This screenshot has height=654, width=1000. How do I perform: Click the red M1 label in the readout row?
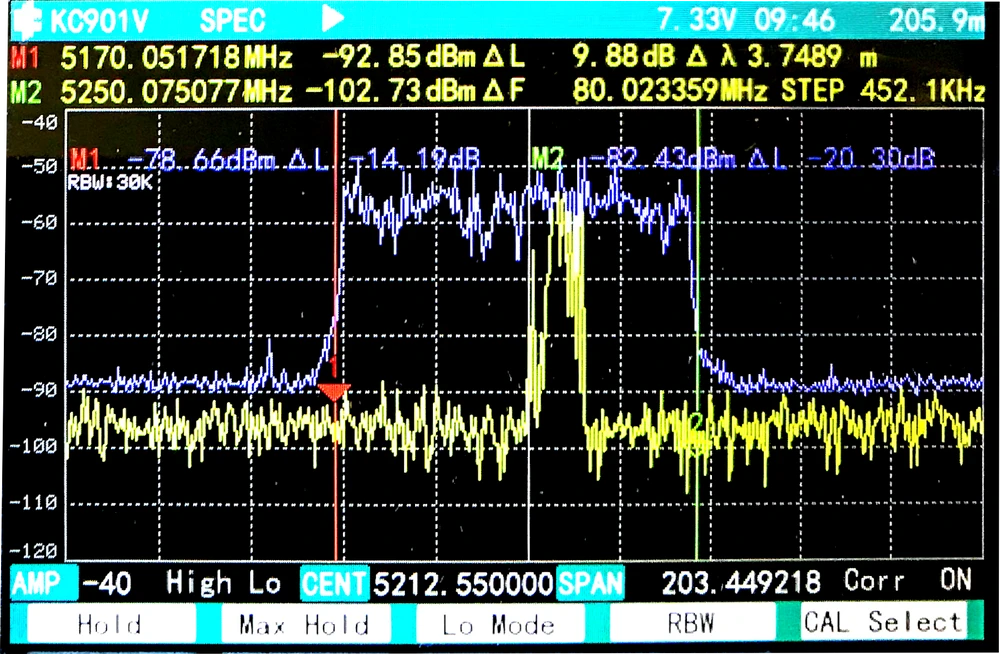[27, 58]
